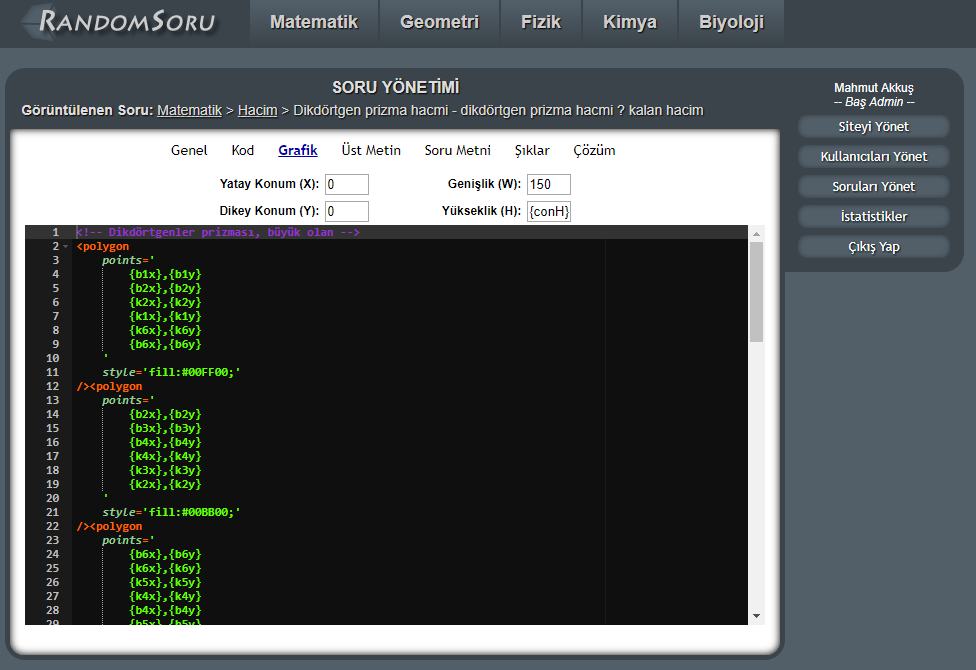Open the Üst Metin tab
This screenshot has height=670, width=976.
point(371,150)
